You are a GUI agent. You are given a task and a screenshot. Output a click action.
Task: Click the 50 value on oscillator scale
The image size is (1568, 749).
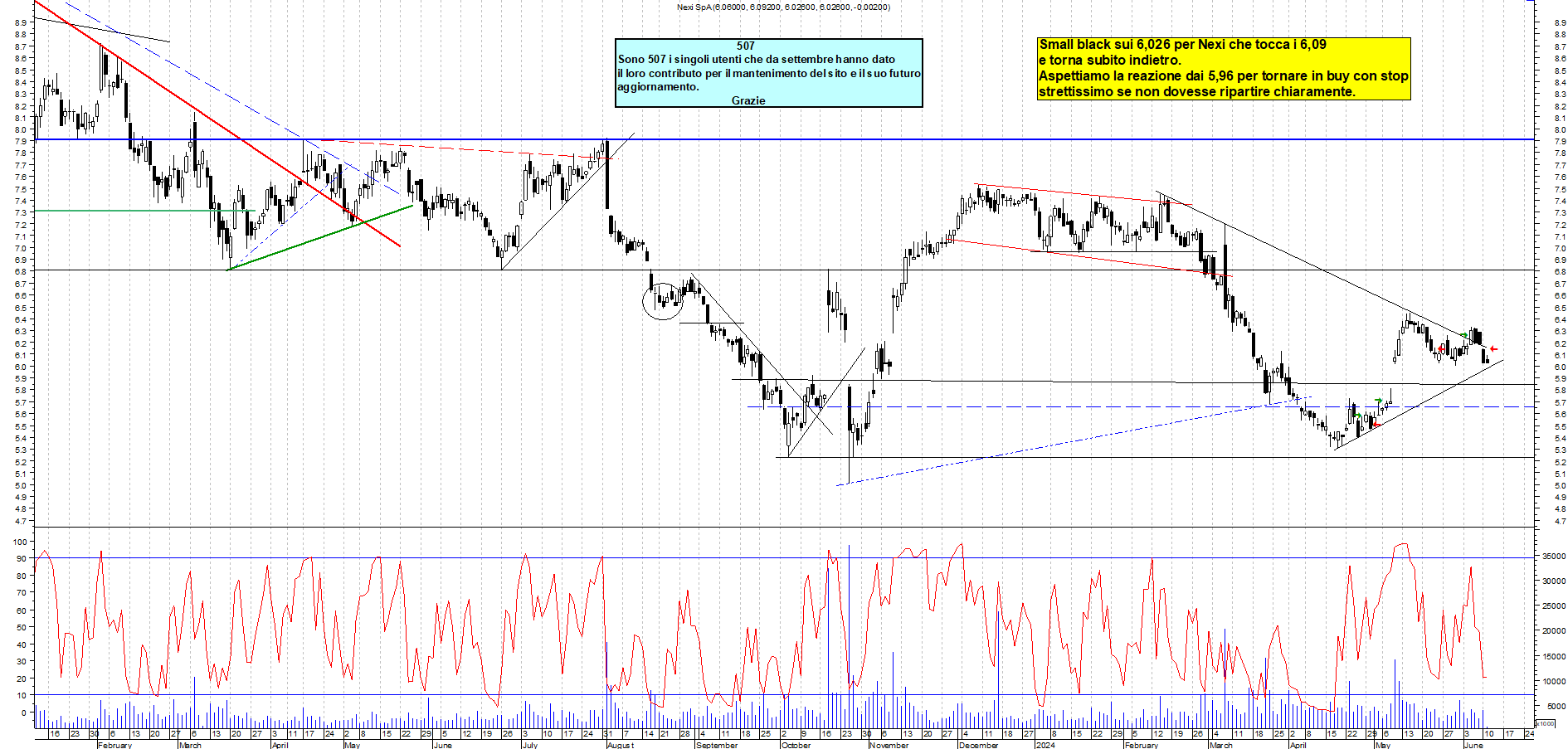coord(22,628)
